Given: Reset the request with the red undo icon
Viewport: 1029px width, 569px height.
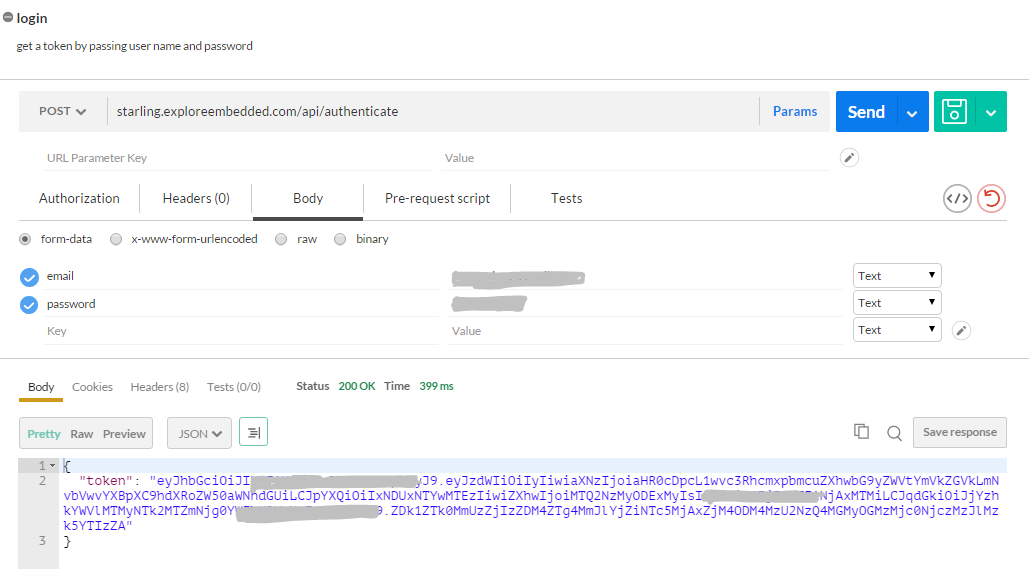Looking at the screenshot, I should 992,198.
